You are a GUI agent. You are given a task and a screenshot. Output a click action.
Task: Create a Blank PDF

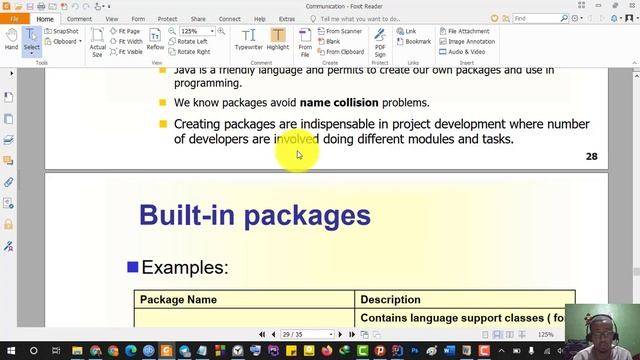(329, 42)
